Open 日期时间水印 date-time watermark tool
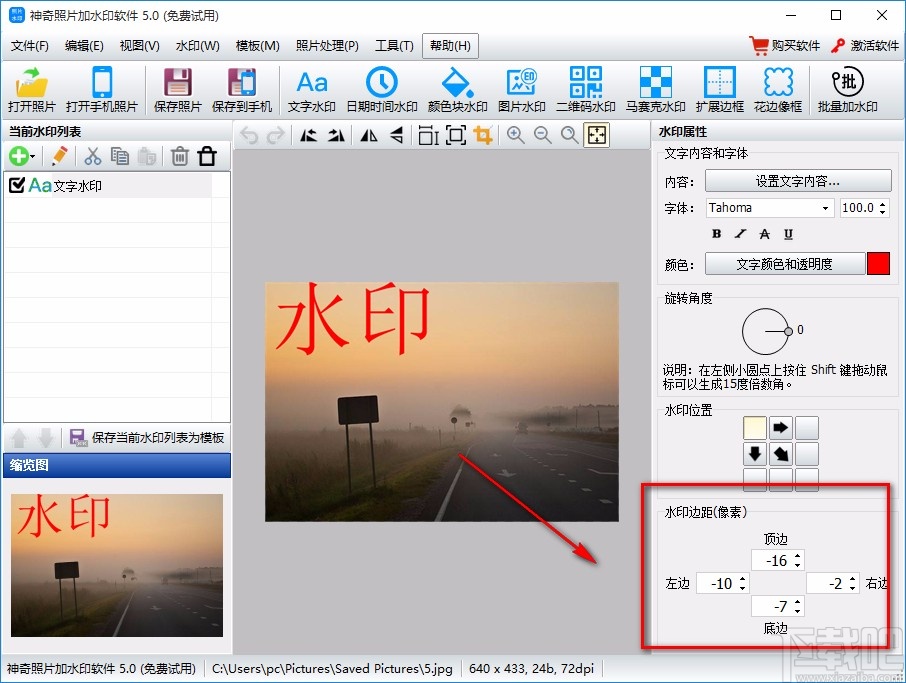 381,88
